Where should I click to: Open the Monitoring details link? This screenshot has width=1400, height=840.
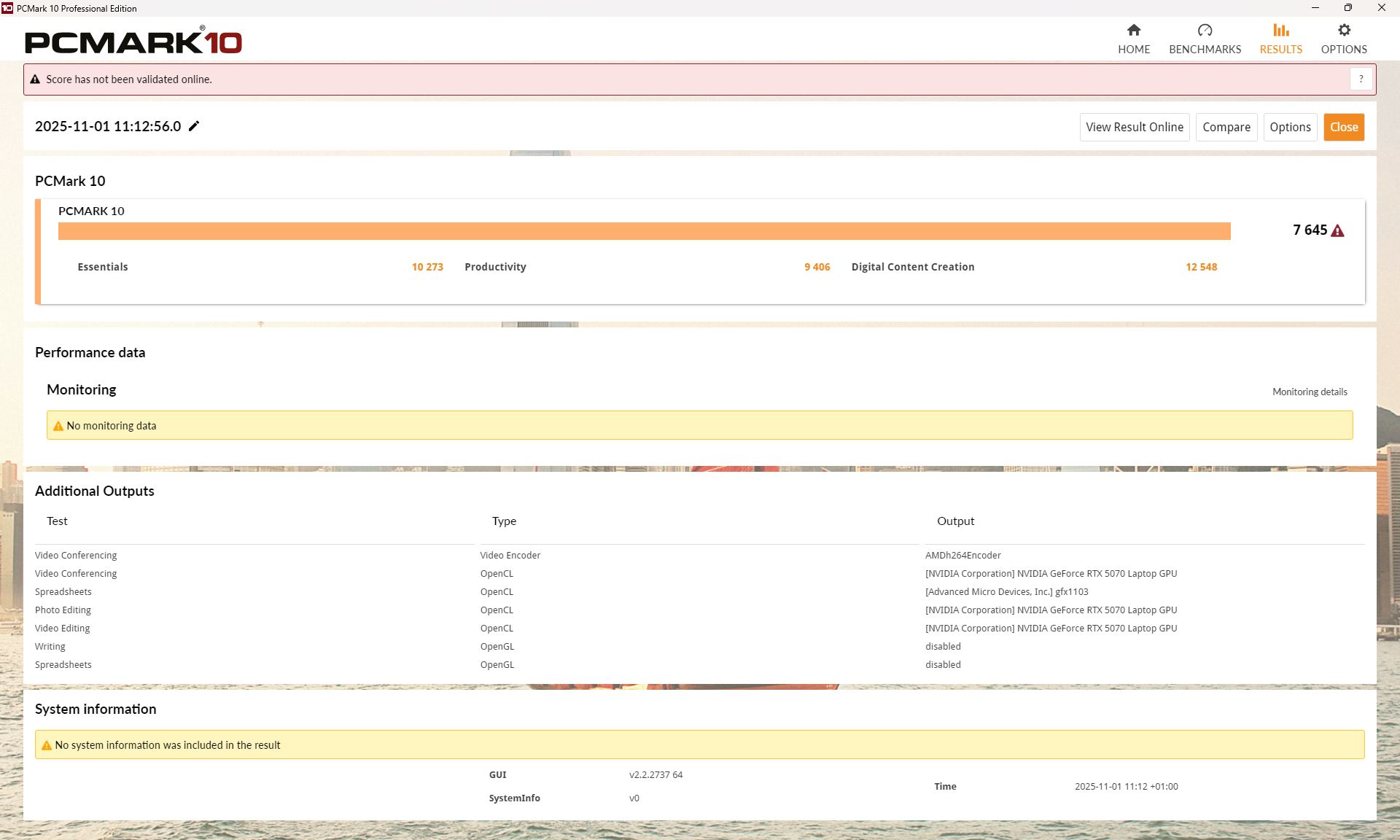(1310, 392)
